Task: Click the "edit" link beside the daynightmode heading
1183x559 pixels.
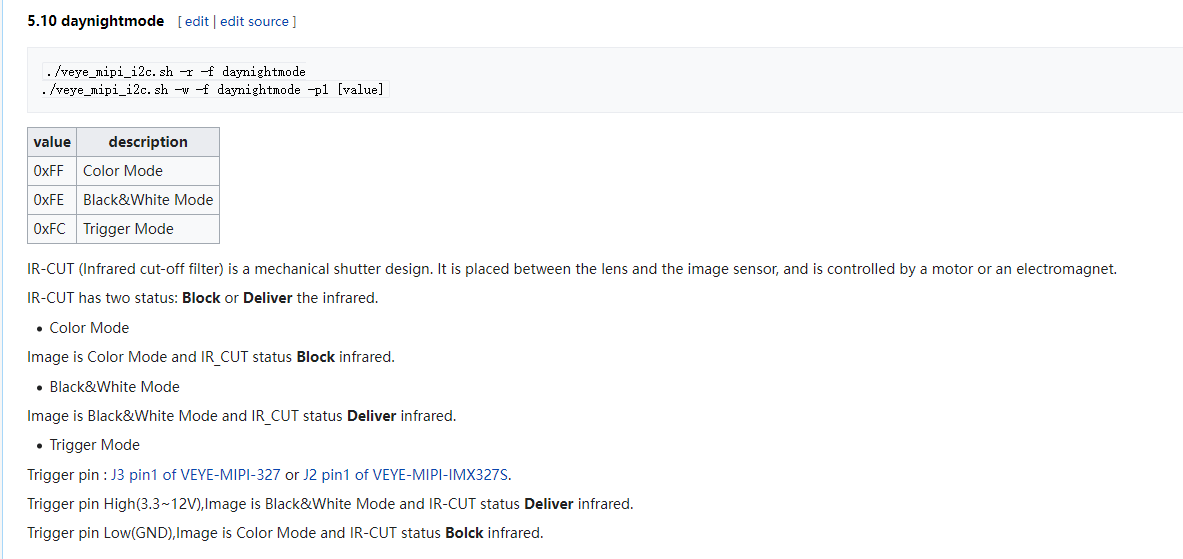Action: [196, 21]
